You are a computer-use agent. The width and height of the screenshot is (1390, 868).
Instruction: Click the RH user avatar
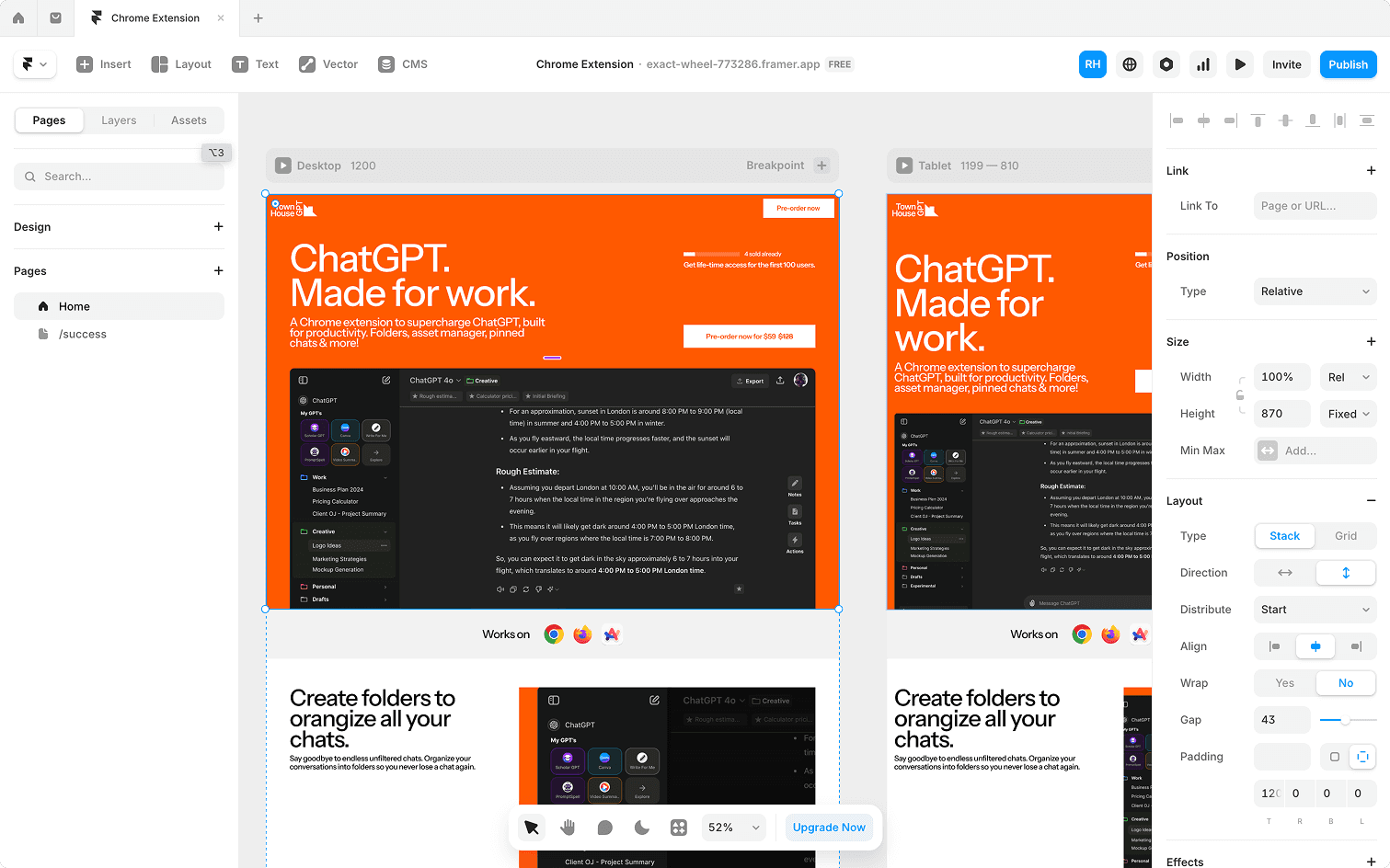point(1093,64)
